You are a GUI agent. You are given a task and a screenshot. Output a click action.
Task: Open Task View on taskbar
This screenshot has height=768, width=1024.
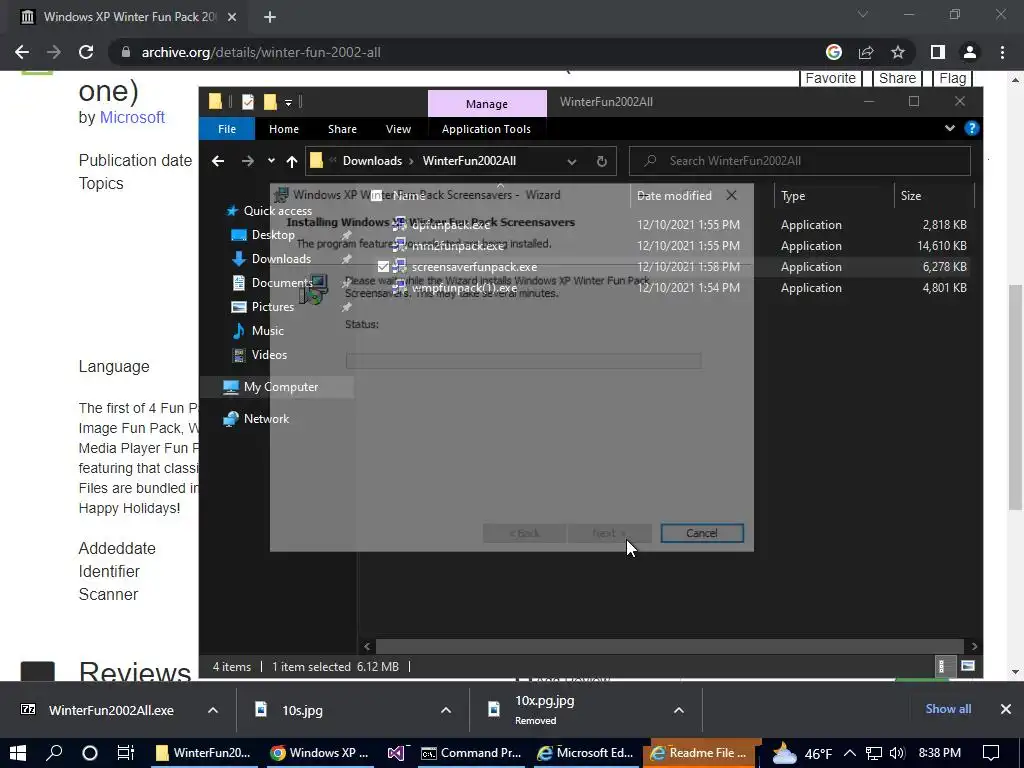click(125, 753)
